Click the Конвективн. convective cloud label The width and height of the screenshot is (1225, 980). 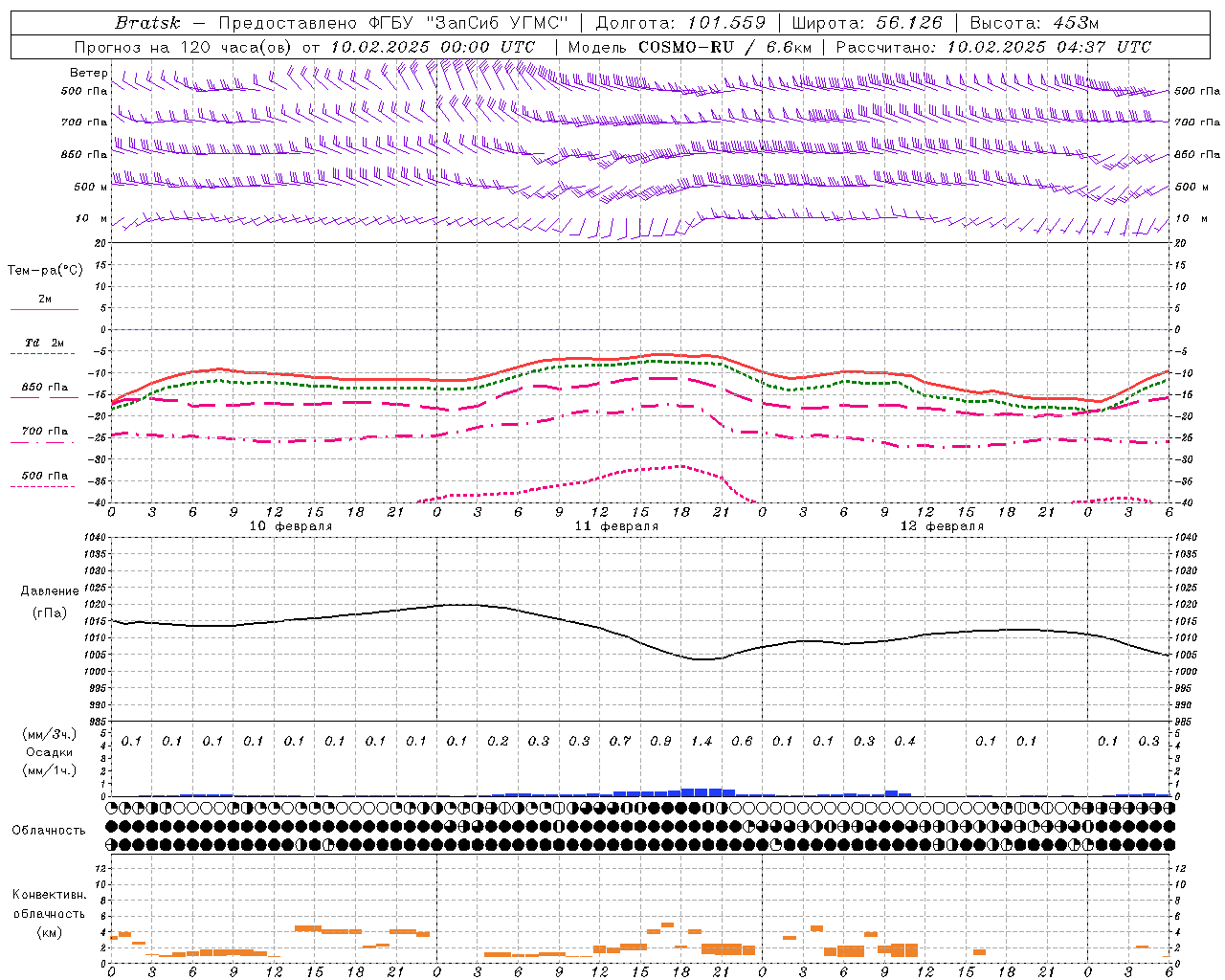pyautogui.click(x=50, y=895)
